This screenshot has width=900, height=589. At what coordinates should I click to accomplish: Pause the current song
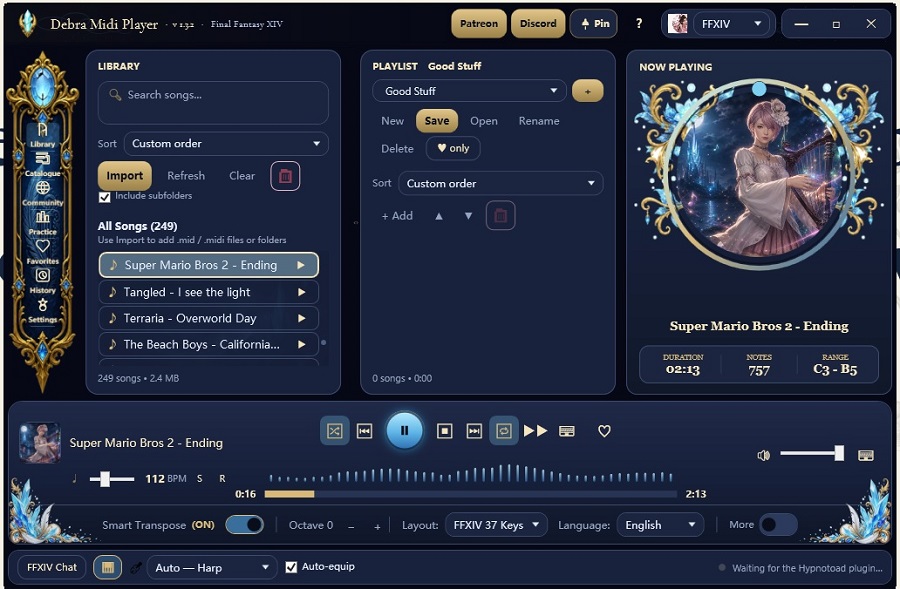[405, 431]
